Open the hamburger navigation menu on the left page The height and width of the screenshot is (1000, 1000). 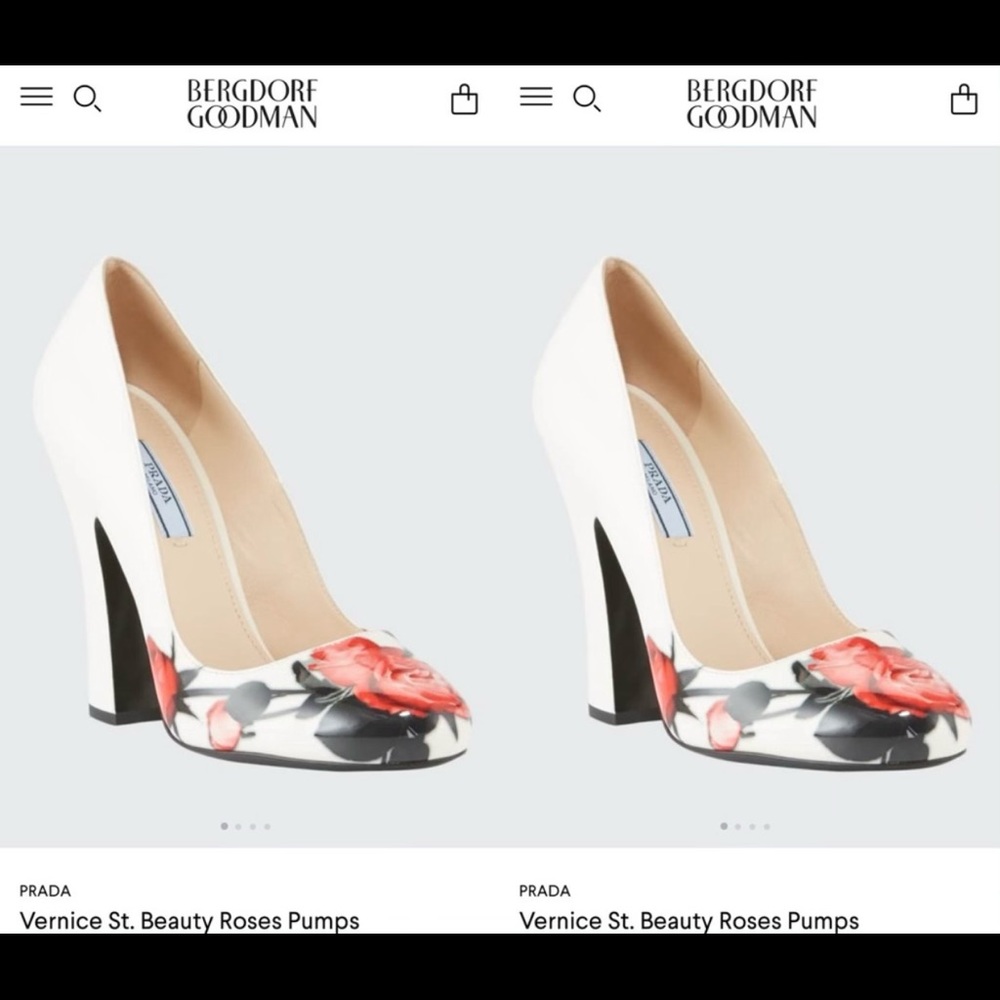click(x=37, y=97)
